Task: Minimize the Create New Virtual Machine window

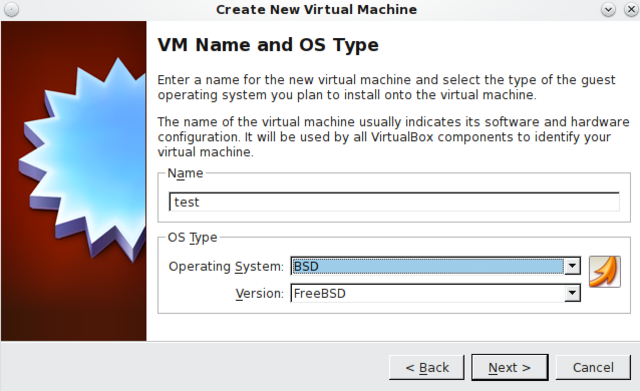Action: pyautogui.click(x=608, y=9)
